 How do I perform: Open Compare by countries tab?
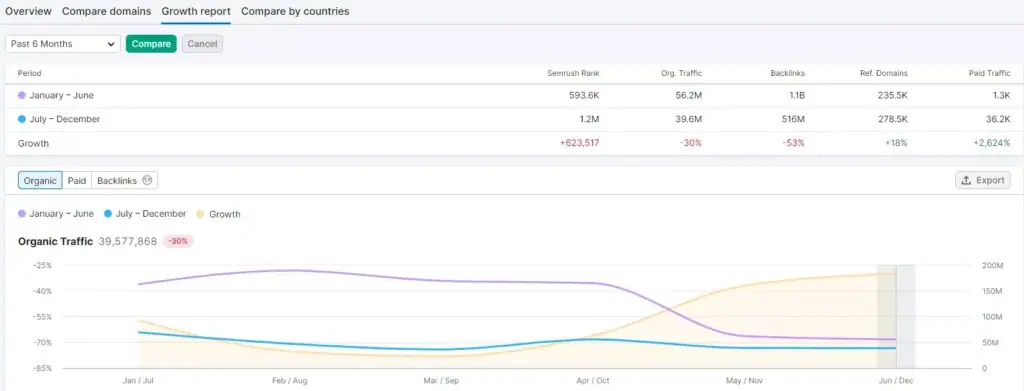pyautogui.click(x=295, y=11)
